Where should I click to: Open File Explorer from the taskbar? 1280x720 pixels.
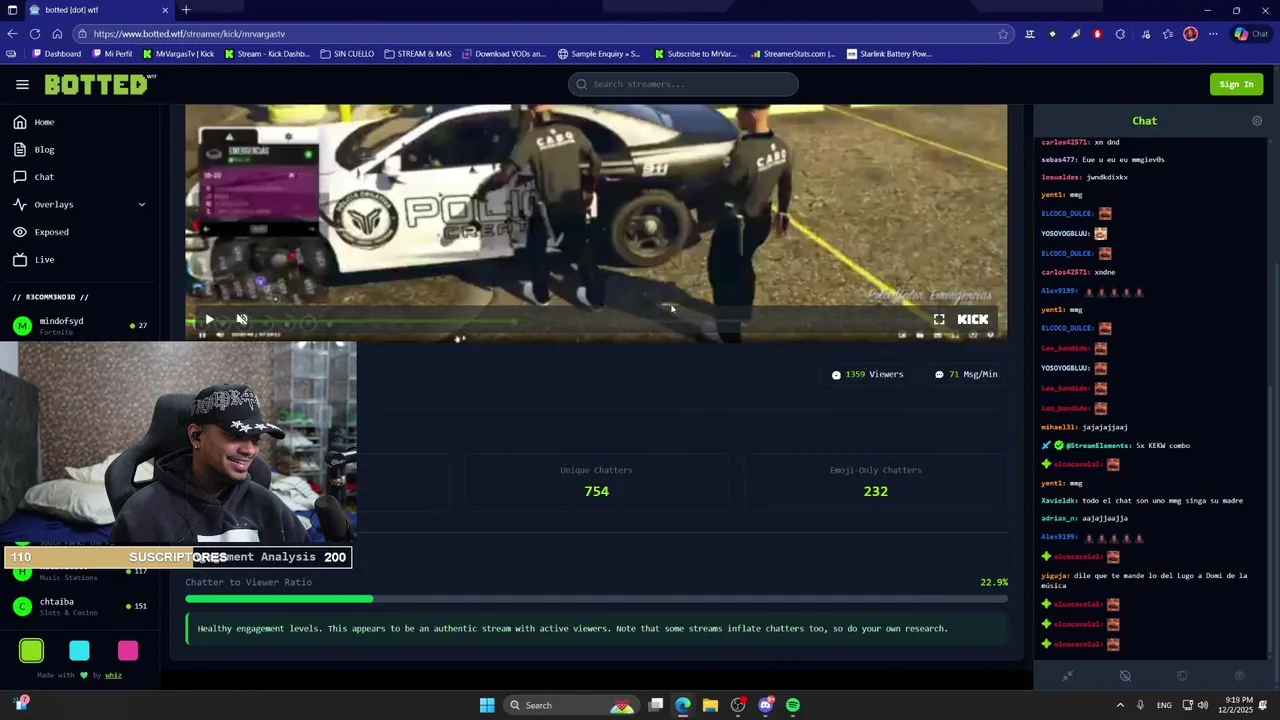pos(710,706)
